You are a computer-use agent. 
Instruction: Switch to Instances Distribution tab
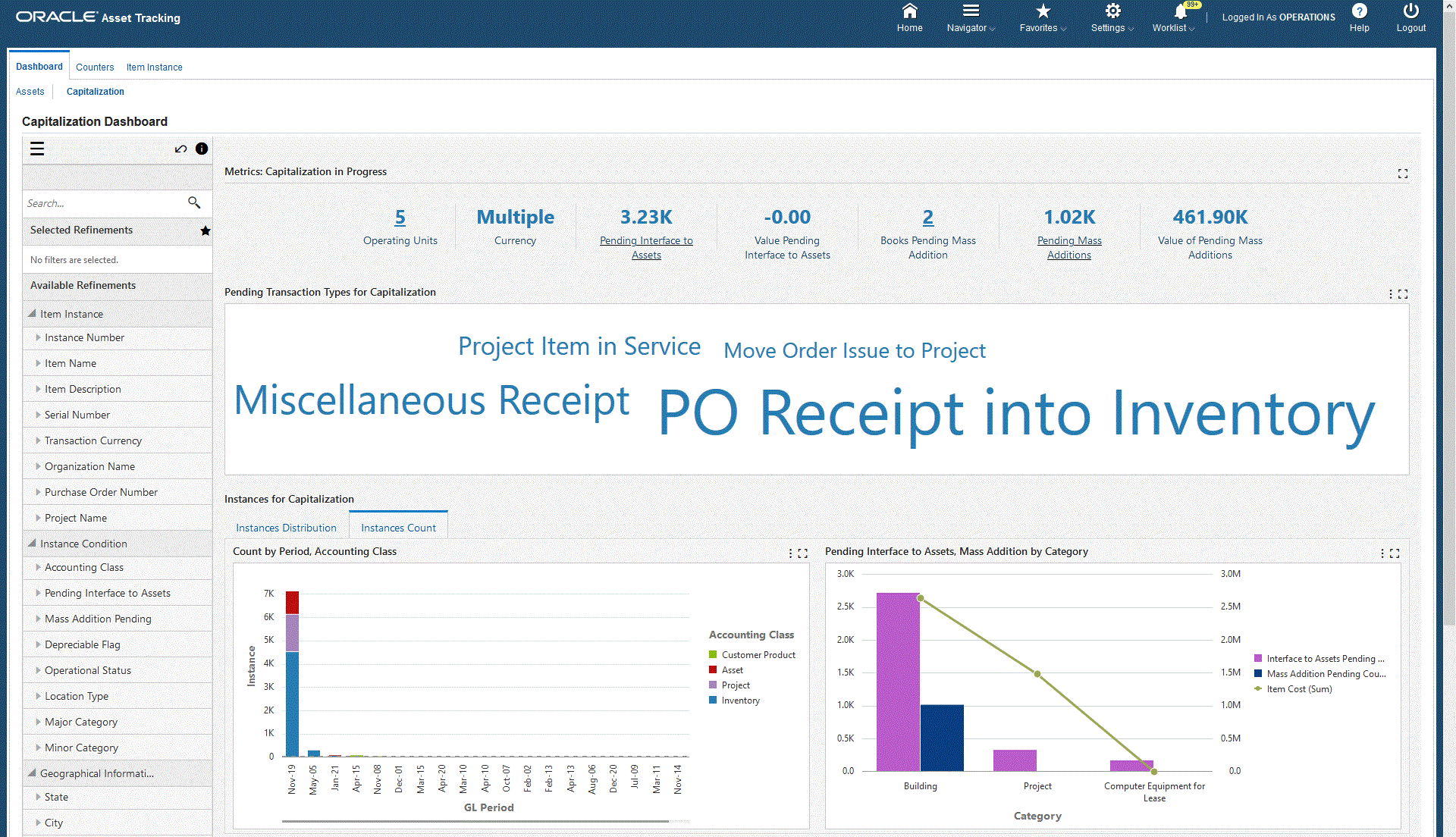pyautogui.click(x=286, y=528)
